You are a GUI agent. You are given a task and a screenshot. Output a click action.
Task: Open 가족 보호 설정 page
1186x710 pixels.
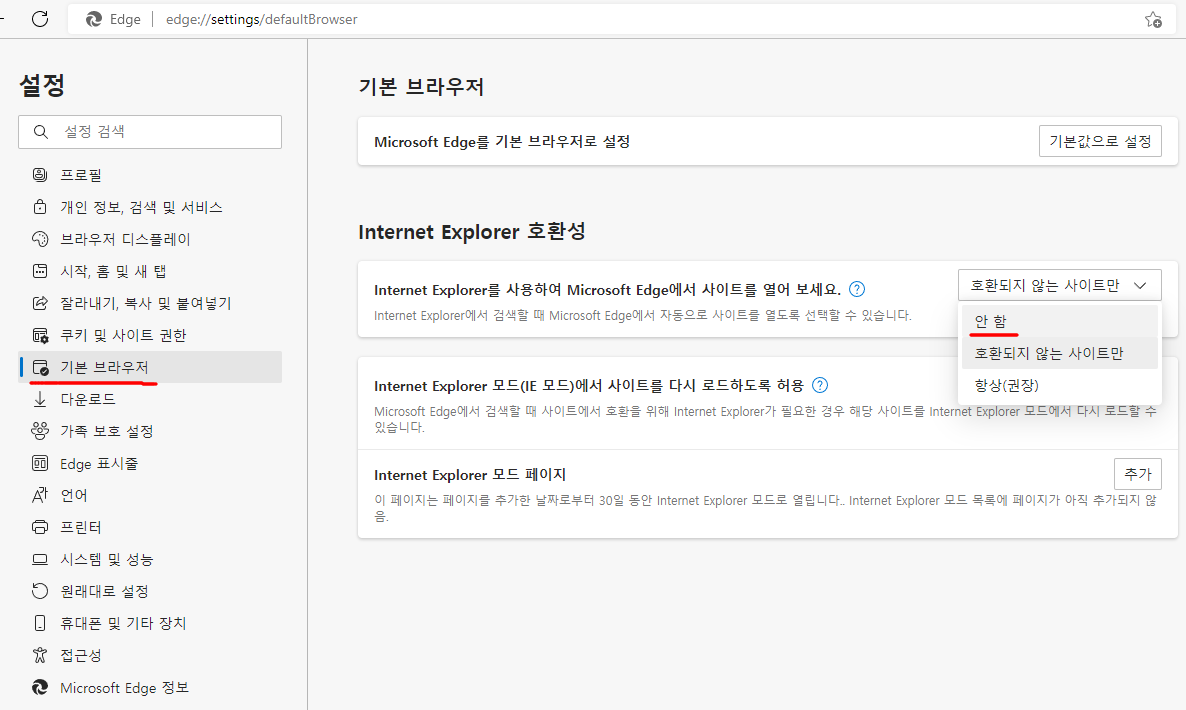[150, 431]
